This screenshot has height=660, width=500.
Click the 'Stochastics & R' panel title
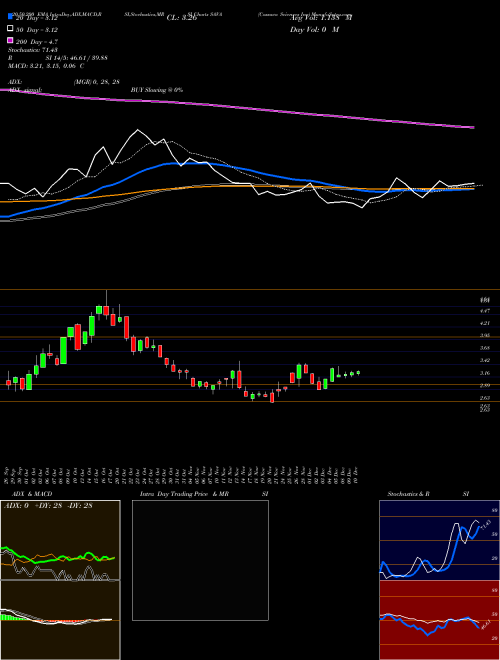pyautogui.click(x=409, y=494)
